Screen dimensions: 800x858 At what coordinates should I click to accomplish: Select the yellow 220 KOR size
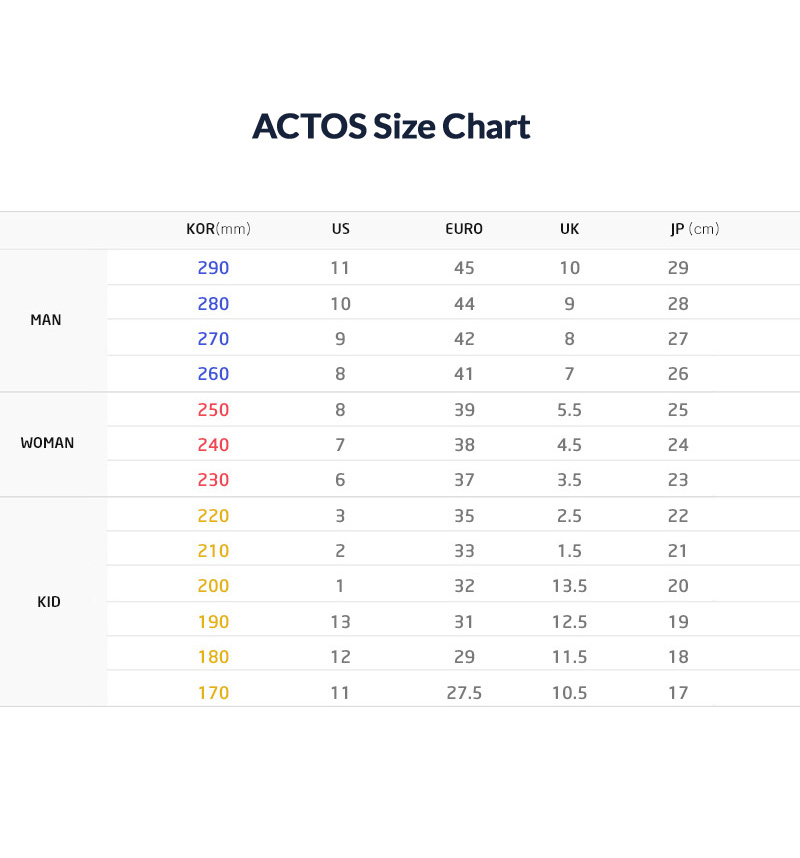213,516
